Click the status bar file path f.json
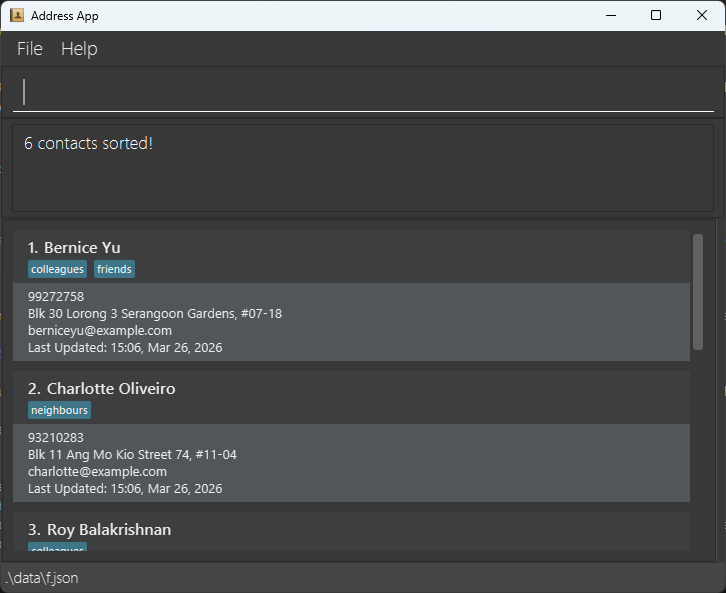Screen dimensions: 726x593 [x=42, y=578]
